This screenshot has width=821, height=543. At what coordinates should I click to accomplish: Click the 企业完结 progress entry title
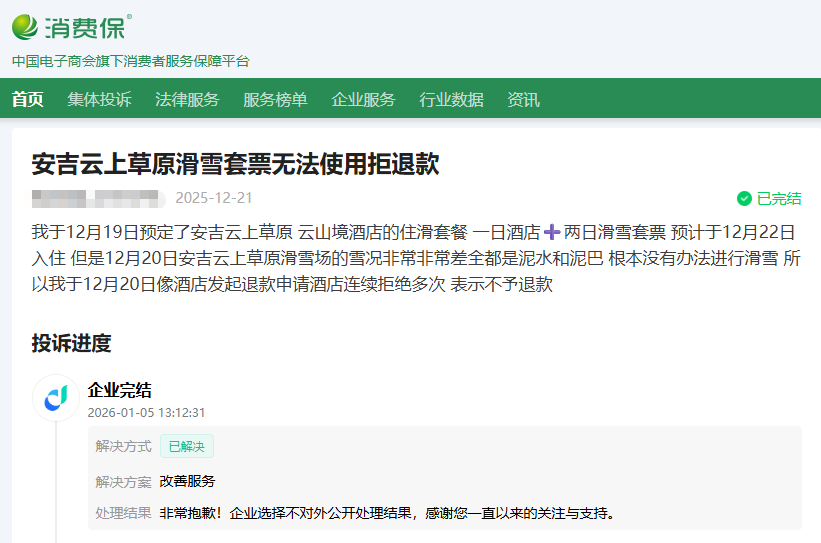point(120,390)
